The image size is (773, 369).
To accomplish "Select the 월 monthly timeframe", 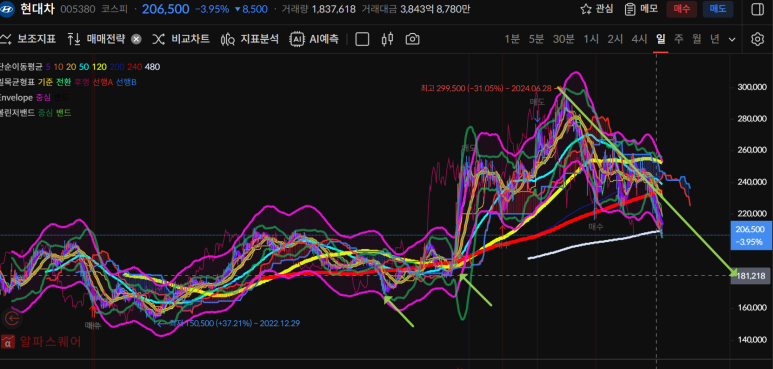I will [x=697, y=39].
